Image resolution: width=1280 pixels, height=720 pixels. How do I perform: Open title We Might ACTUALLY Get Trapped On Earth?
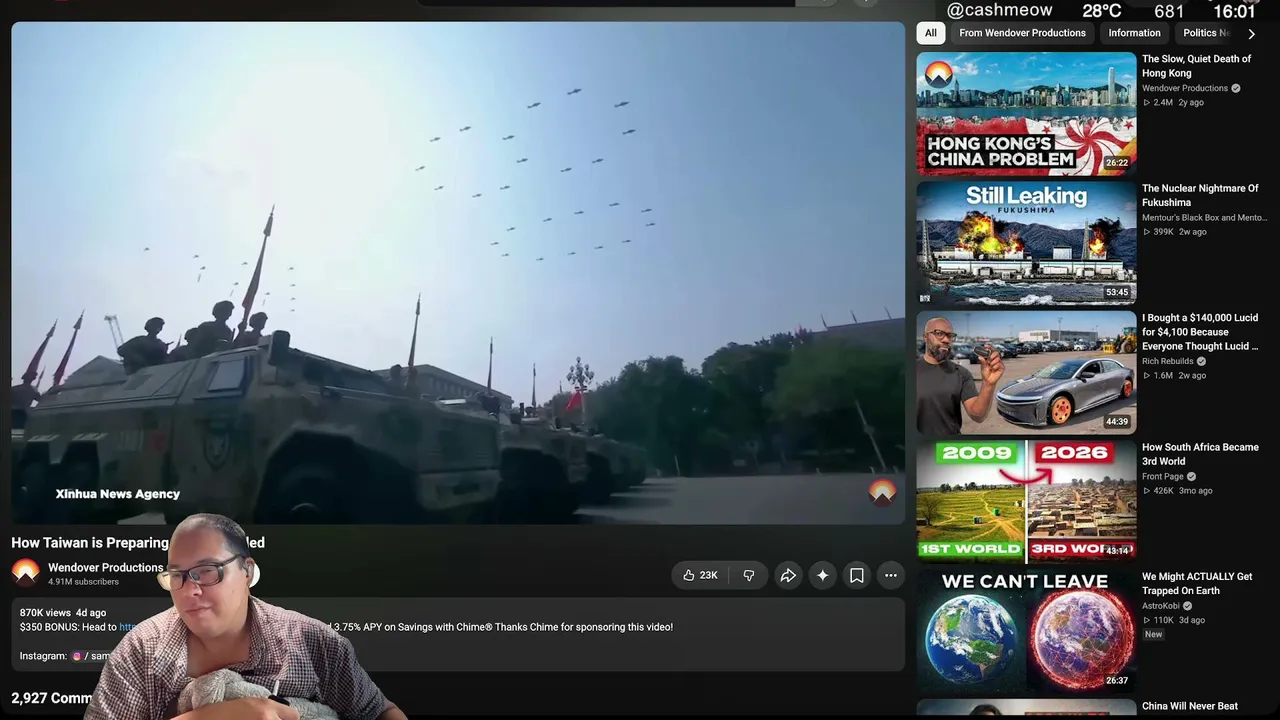tap(1197, 584)
